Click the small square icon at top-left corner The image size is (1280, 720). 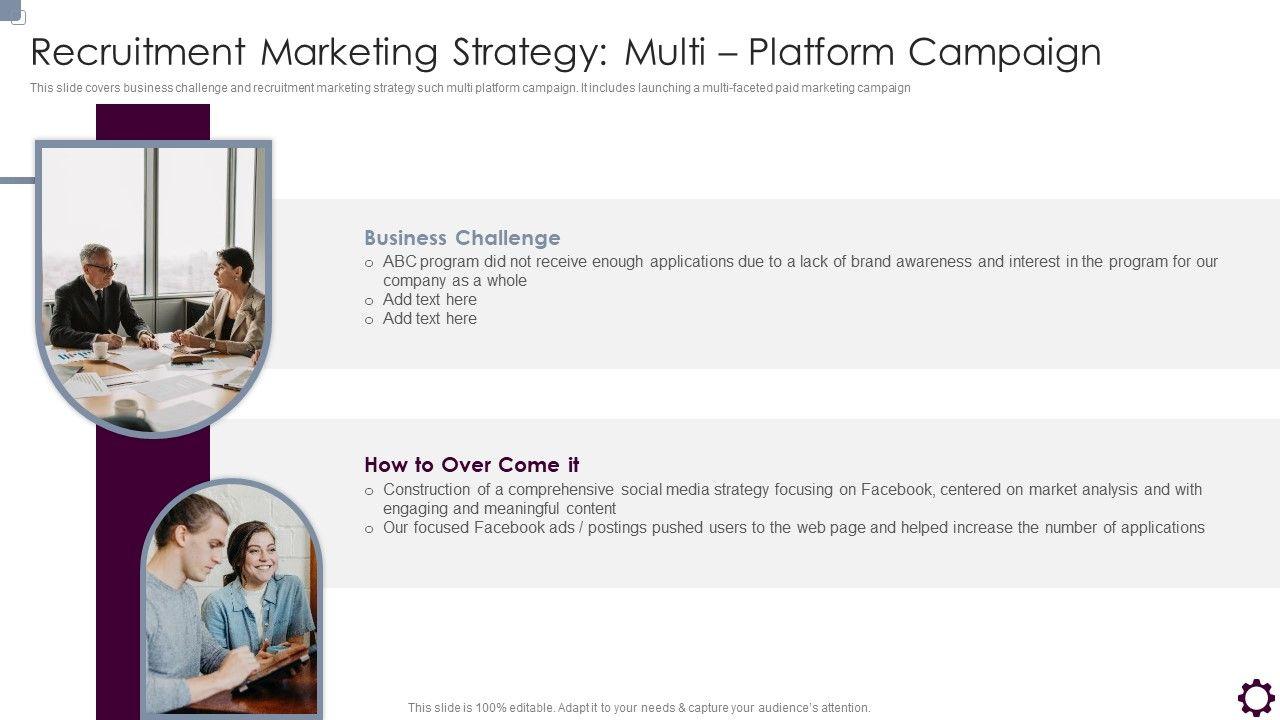[x=17, y=17]
